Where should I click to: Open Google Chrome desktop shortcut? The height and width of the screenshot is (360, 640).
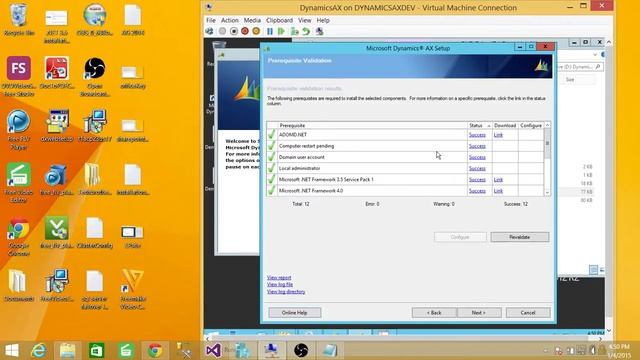pyautogui.click(x=19, y=236)
